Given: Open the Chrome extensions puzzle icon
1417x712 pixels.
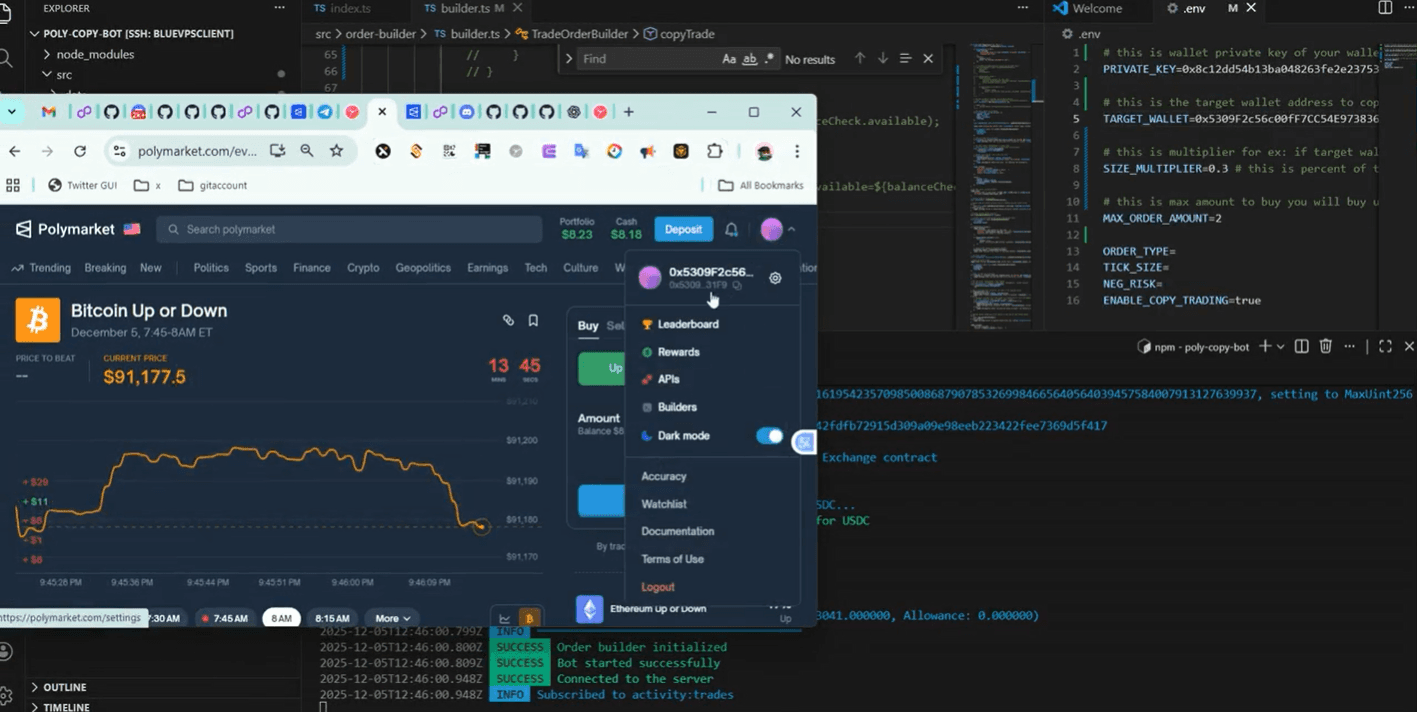Looking at the screenshot, I should [x=714, y=150].
